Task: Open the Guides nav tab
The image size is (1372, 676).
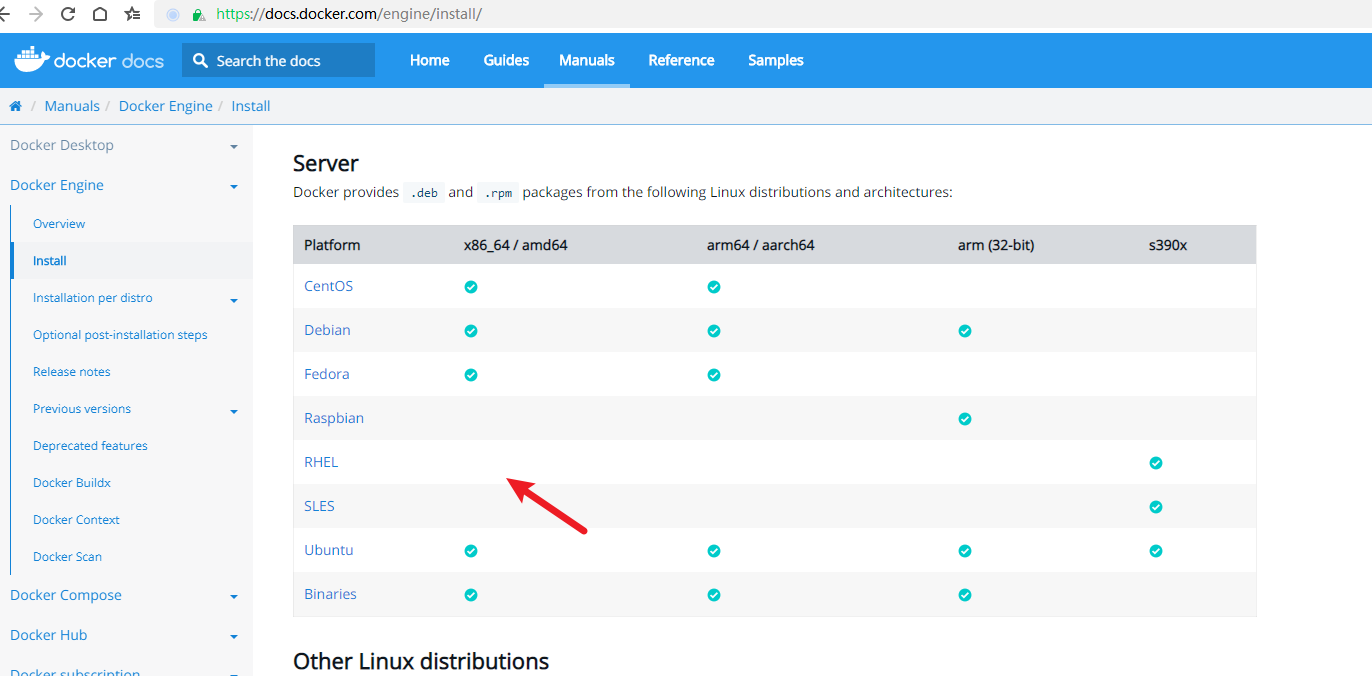Action: click(506, 60)
